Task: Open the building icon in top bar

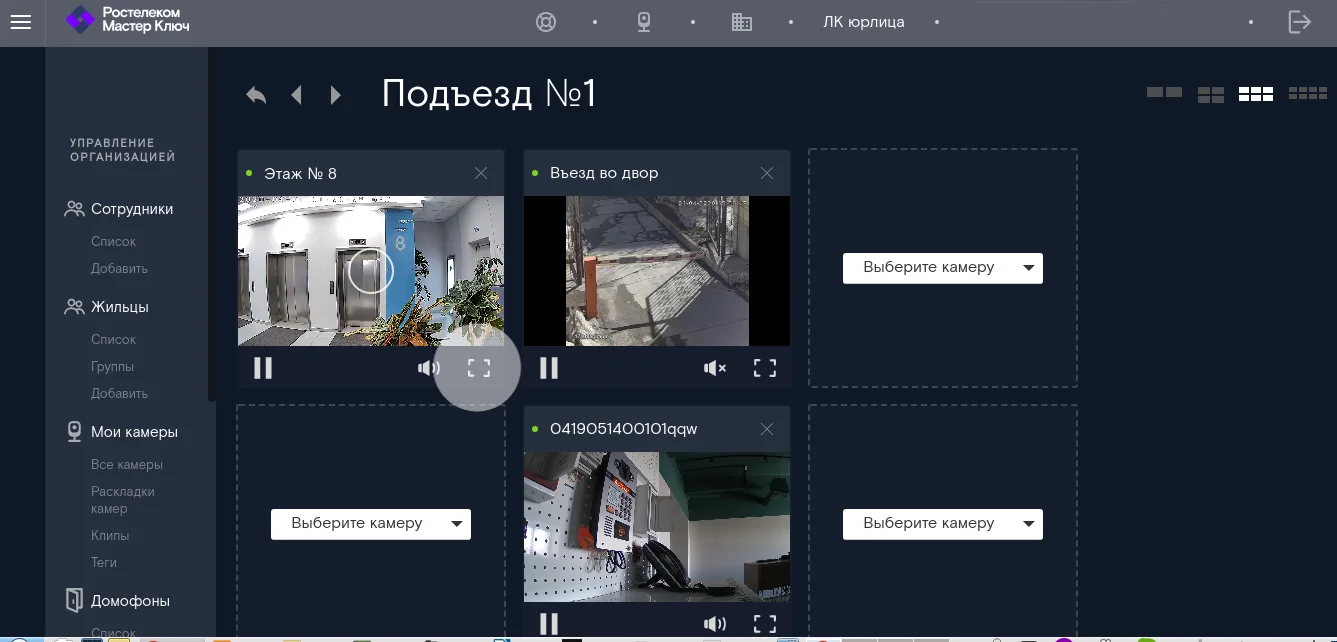Action: pos(742,22)
